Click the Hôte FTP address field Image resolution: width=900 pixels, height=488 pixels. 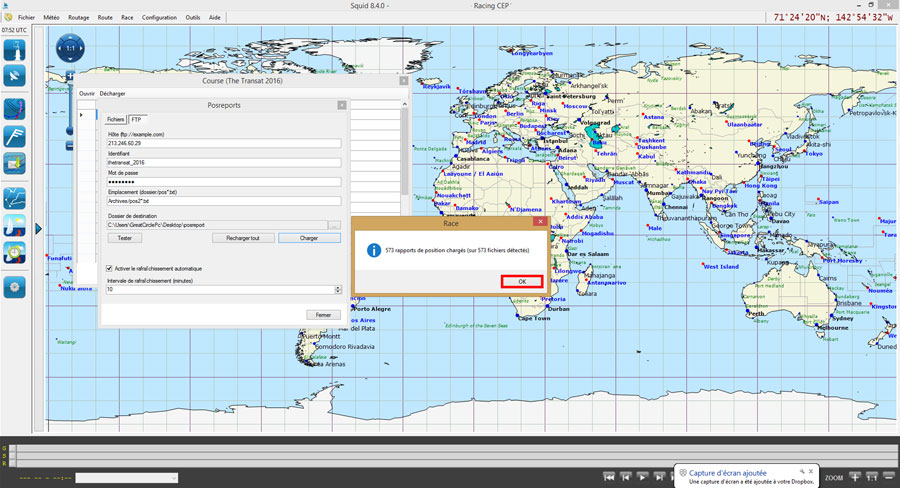(x=223, y=143)
